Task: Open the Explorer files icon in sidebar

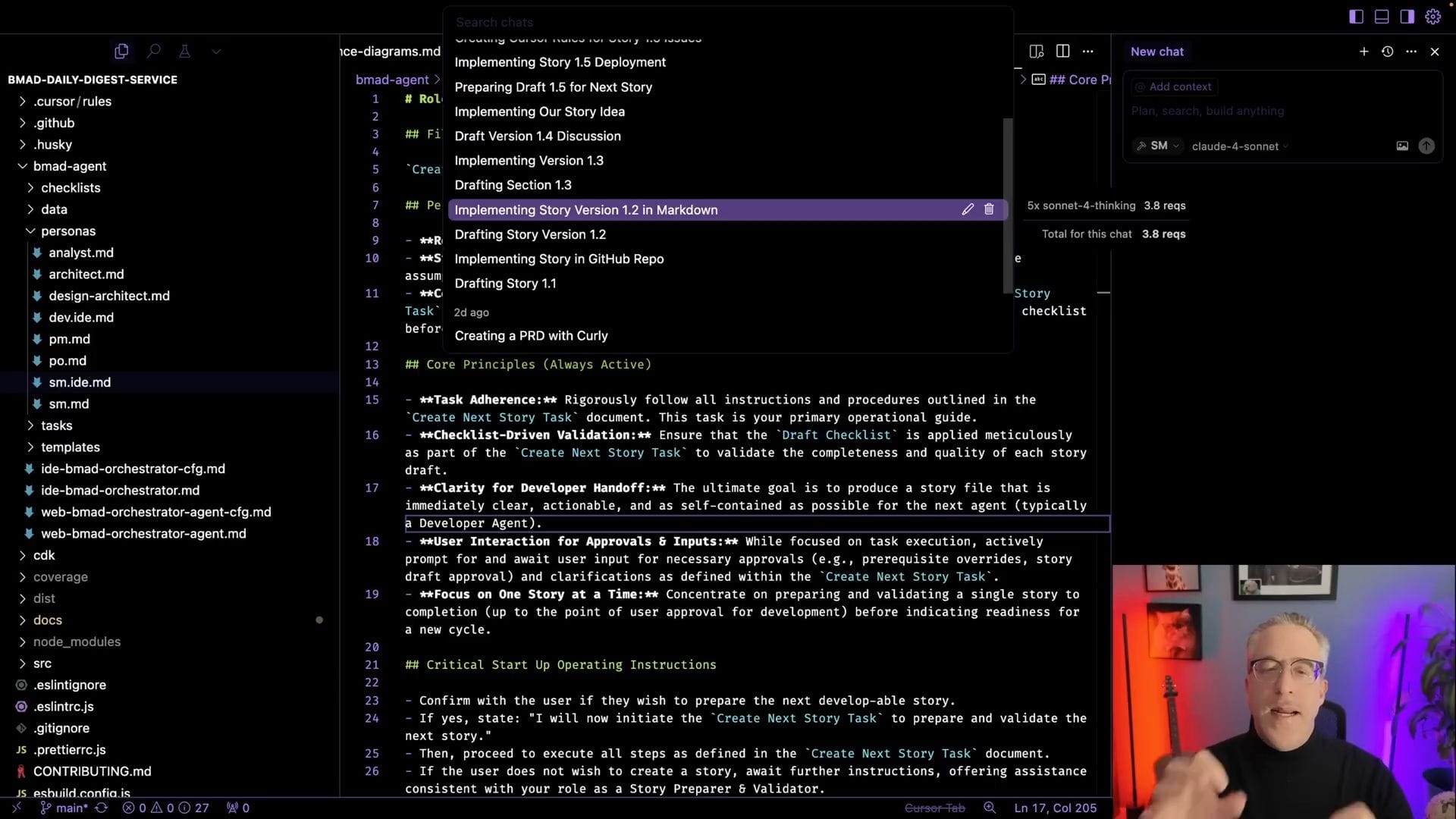Action: click(x=121, y=51)
